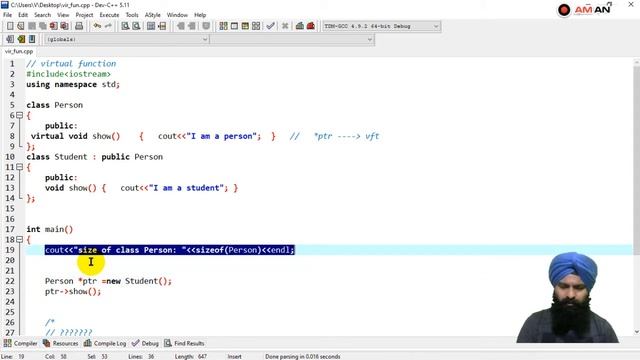Switch to the Compiler bottom tab

point(20,343)
